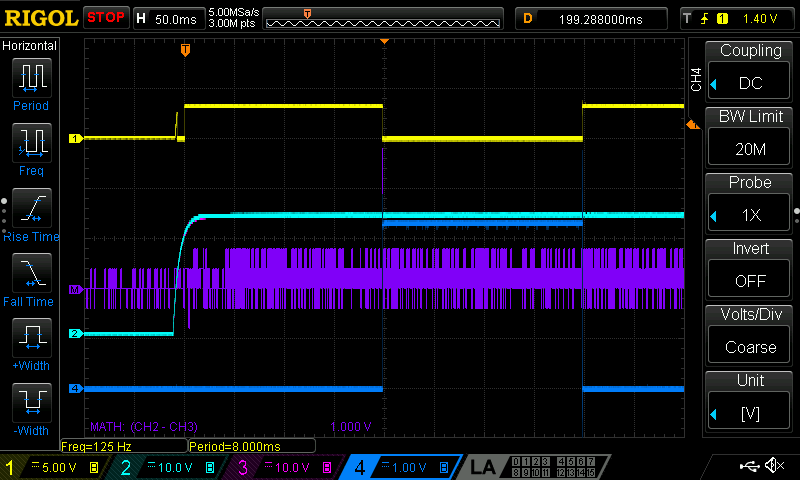Choose the Fall Time measurement icon
This screenshot has height=480, width=800.
tap(32, 273)
